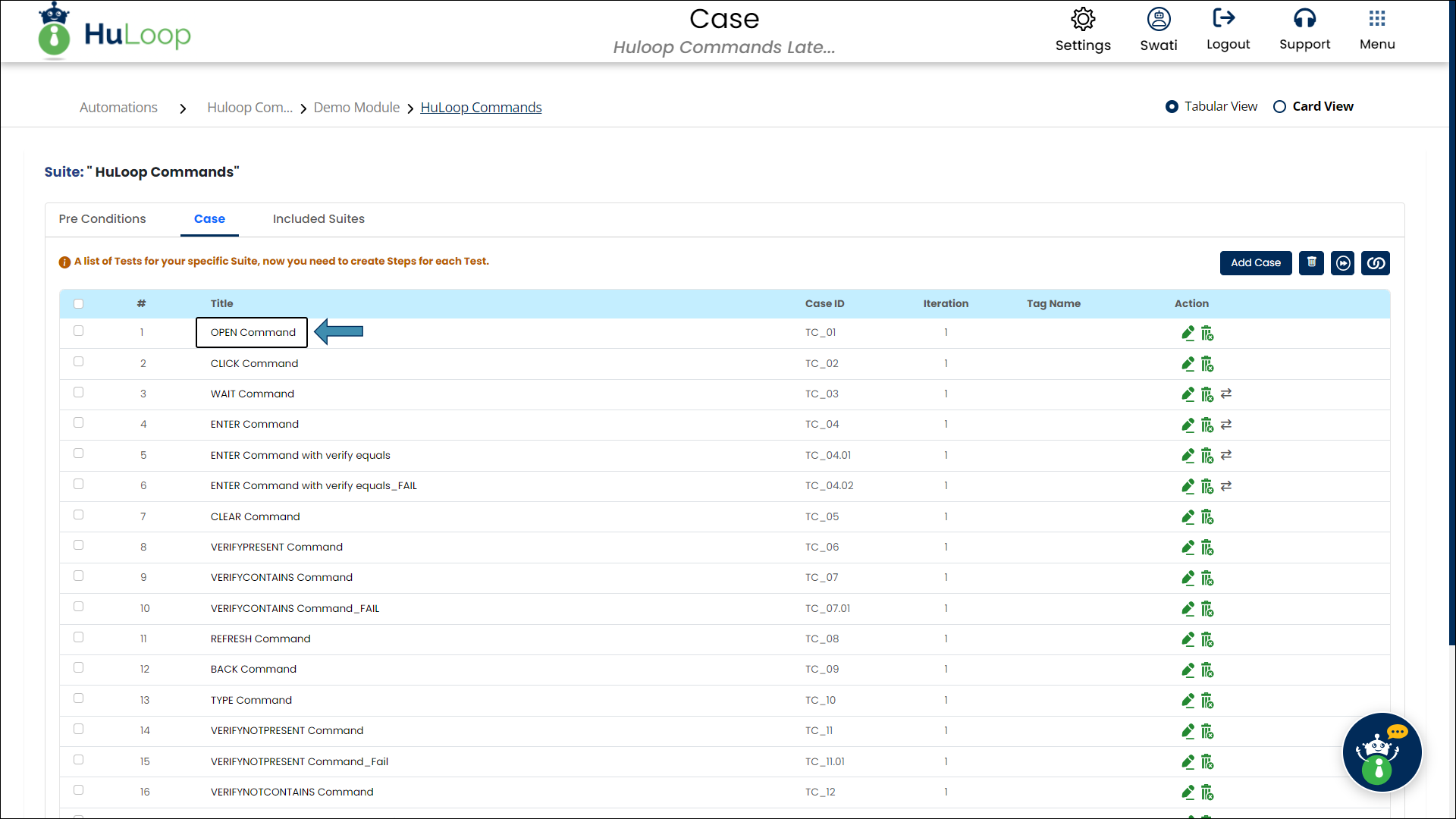Click swap arrows icon for TC_04.01 row
Screen dimensions: 1456x819
[x=1226, y=455]
